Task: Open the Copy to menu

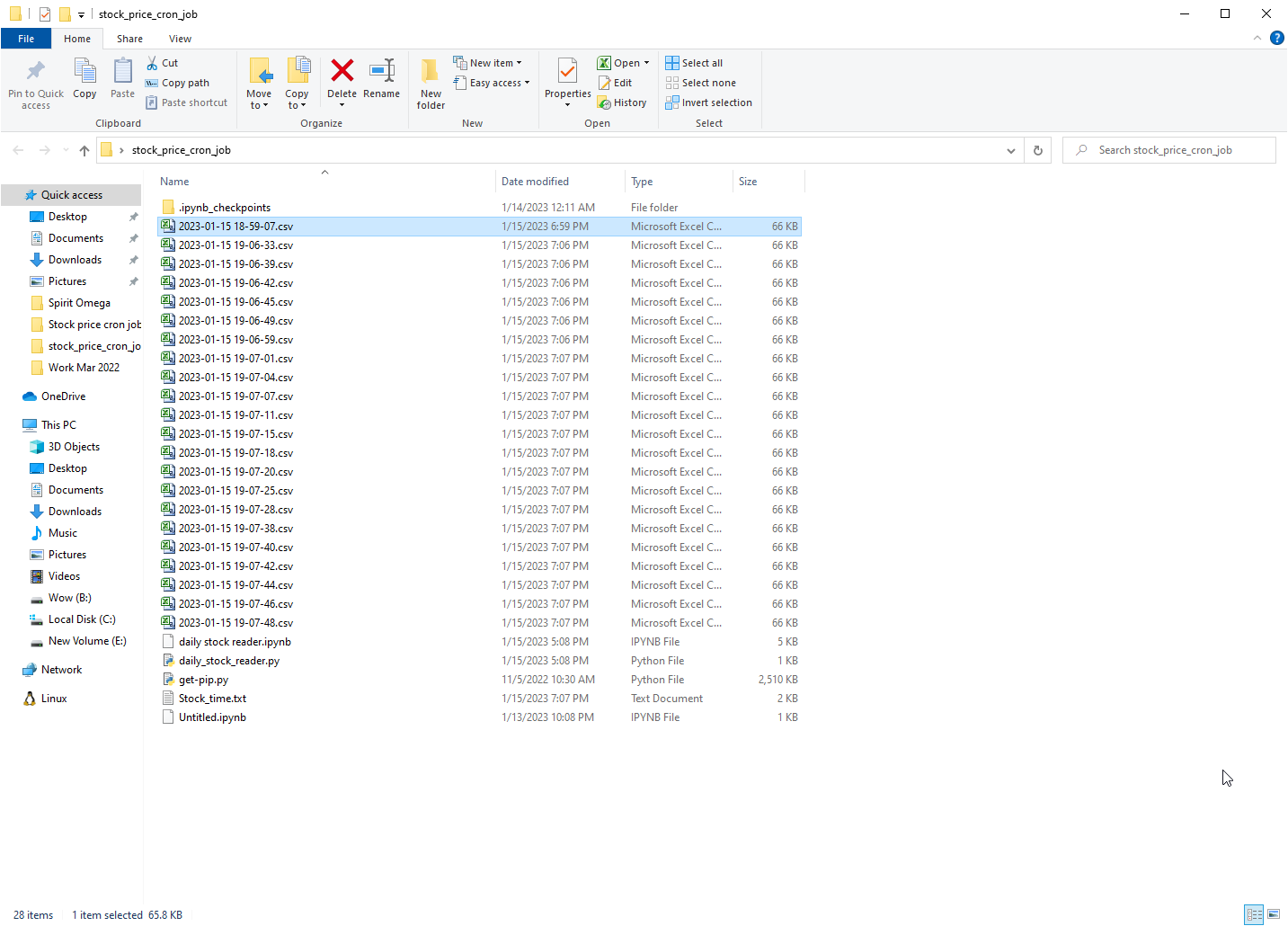Action: coord(297,84)
